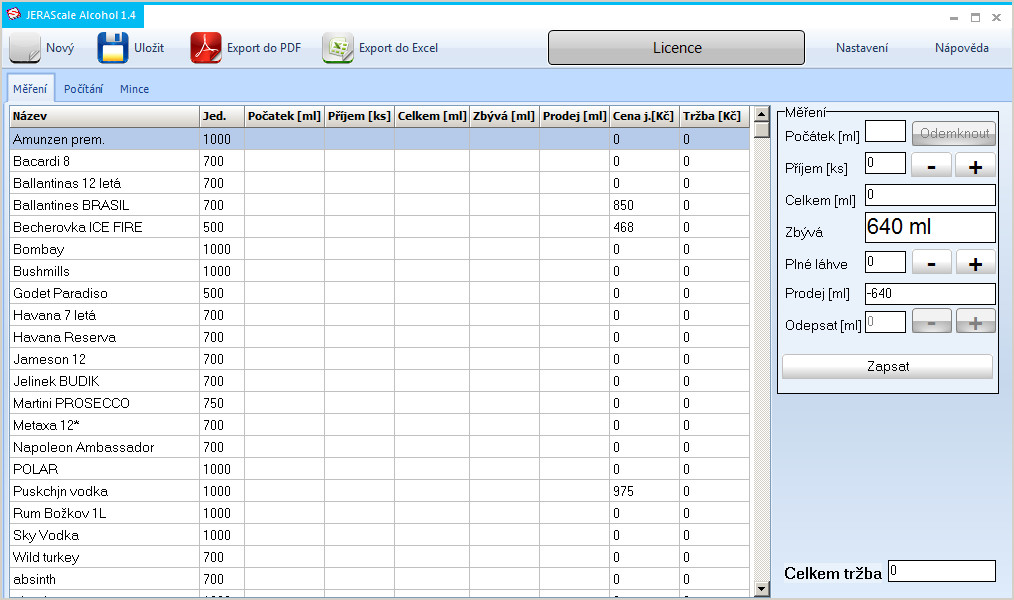Viewport: 1014px width, 600px height.
Task: Click the Zbývá [ml] column header
Action: point(504,116)
